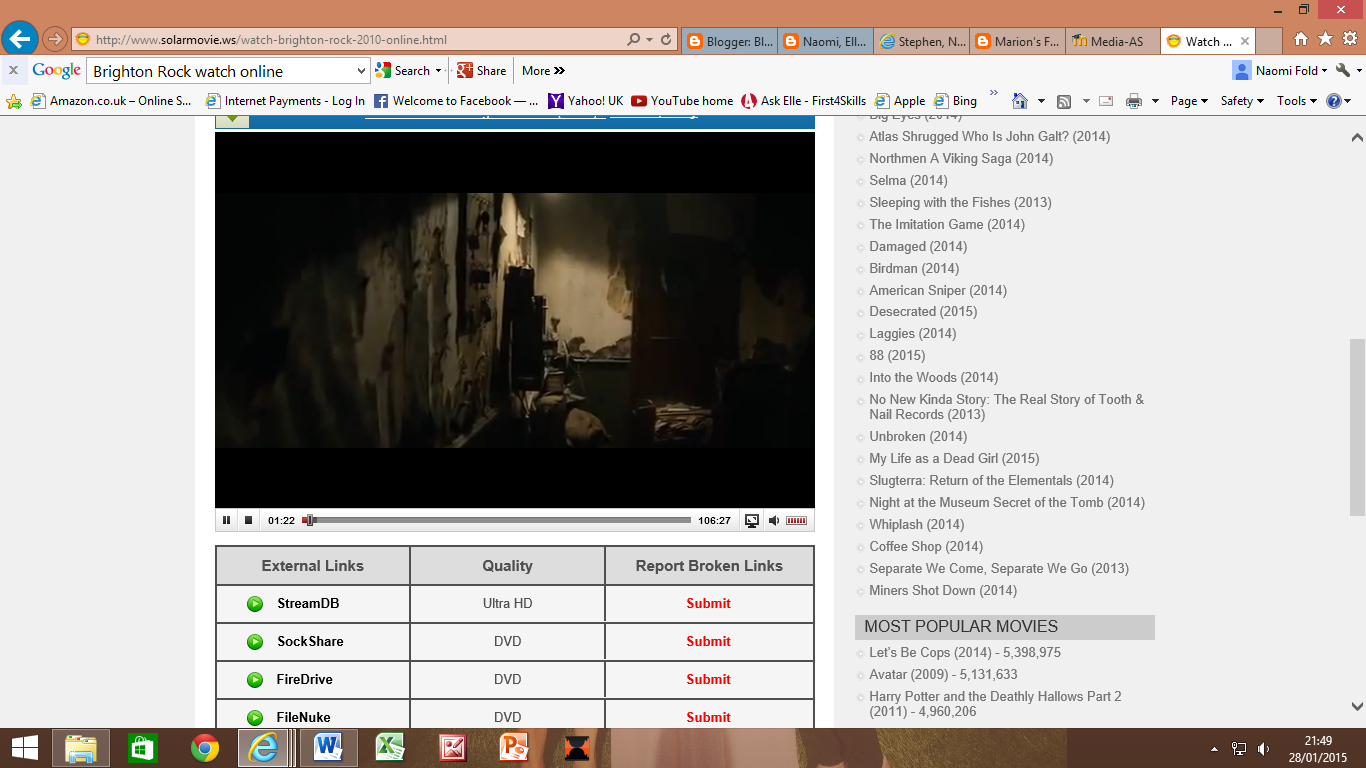Report broken StreamDB link via Submit
This screenshot has height=768, width=1366.
coord(708,603)
